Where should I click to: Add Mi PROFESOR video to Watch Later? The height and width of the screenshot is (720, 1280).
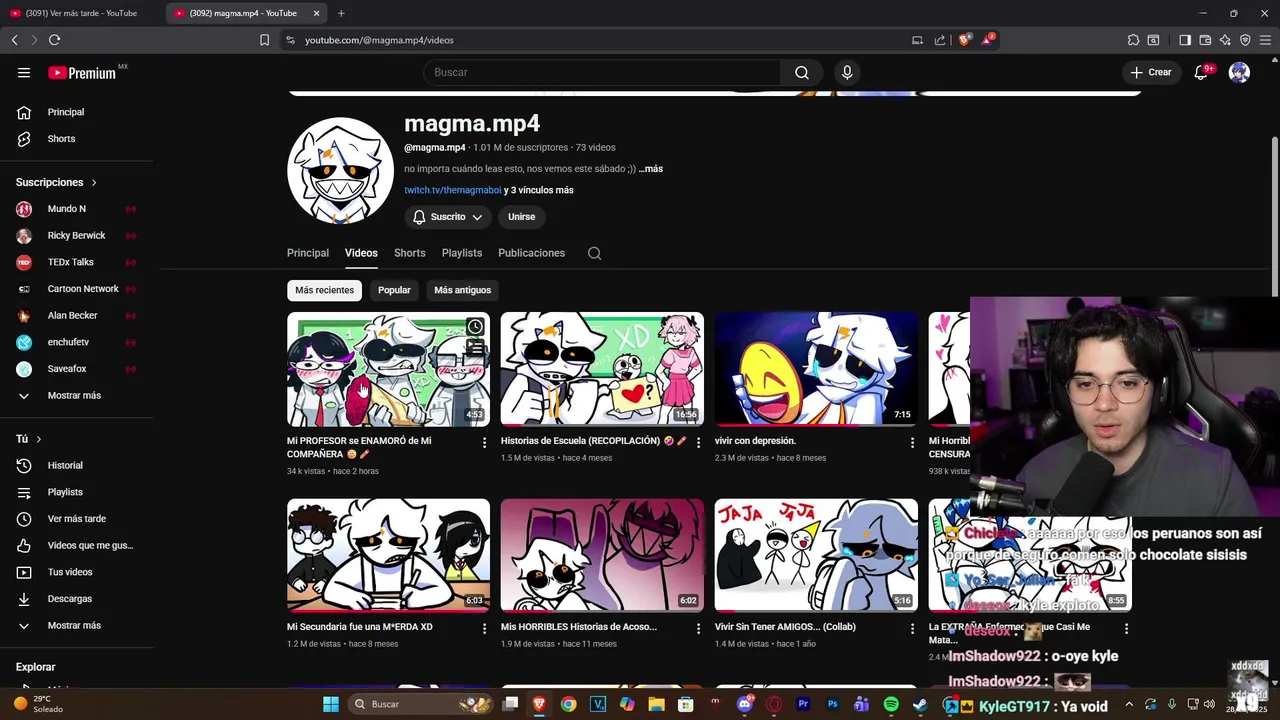point(475,327)
